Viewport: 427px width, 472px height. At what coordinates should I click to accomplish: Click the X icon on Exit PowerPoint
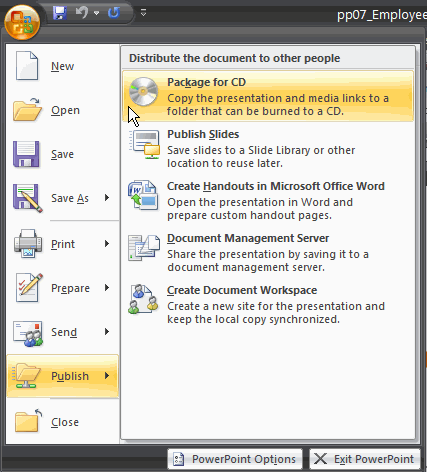point(320,459)
